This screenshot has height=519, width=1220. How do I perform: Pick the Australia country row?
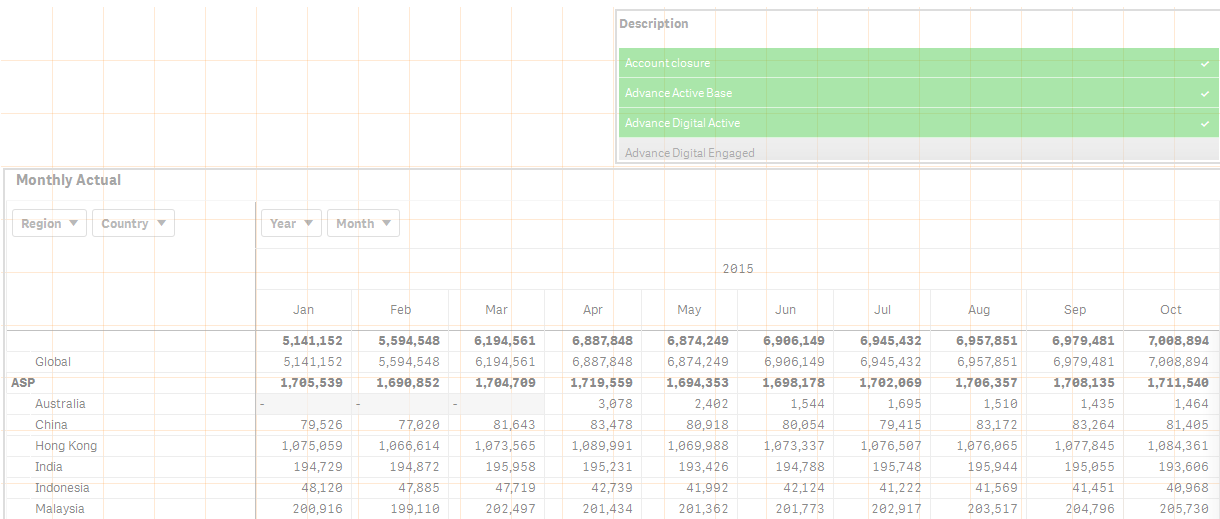pos(60,404)
